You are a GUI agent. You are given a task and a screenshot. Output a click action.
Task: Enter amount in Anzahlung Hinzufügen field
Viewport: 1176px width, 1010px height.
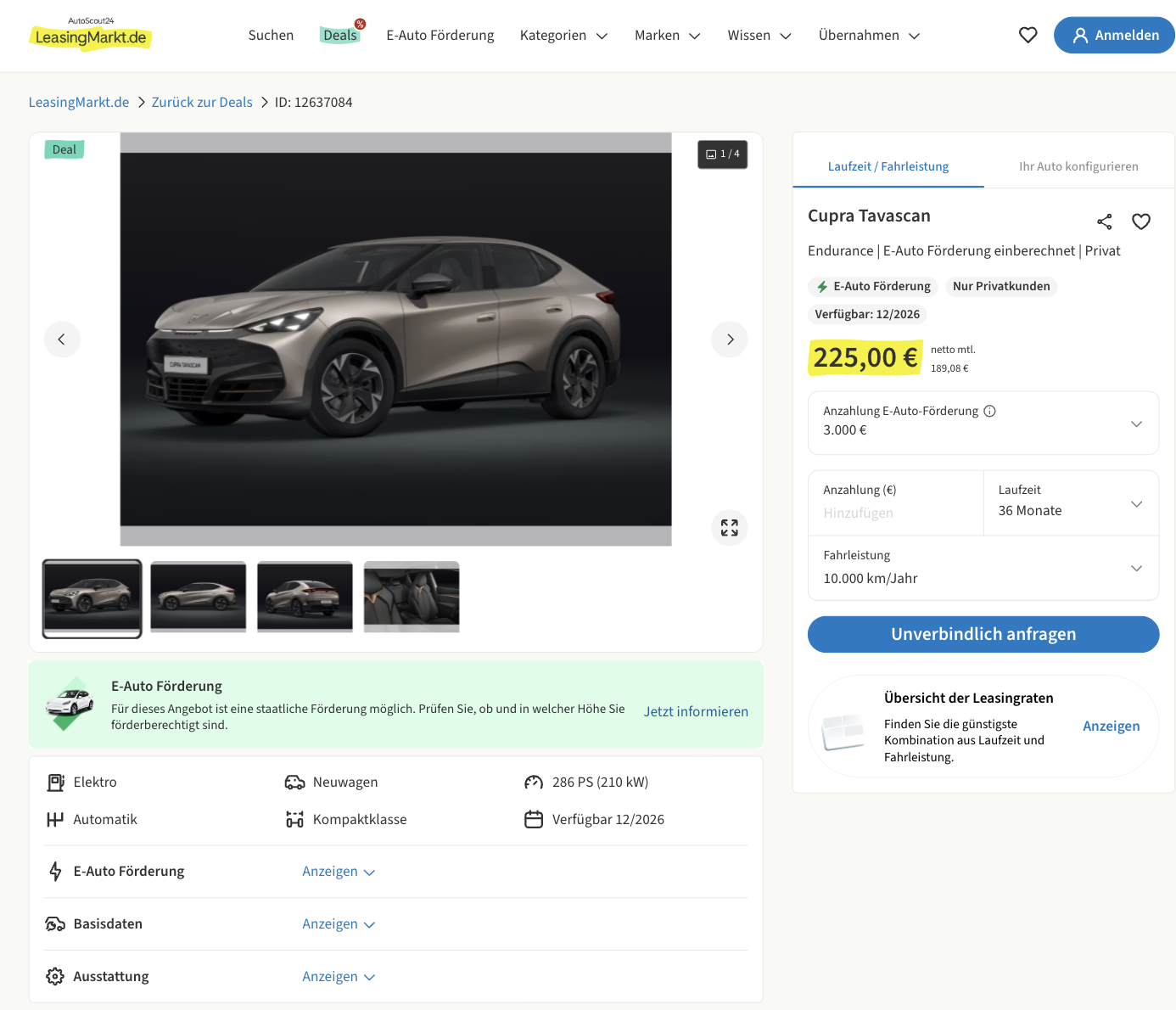coord(894,513)
